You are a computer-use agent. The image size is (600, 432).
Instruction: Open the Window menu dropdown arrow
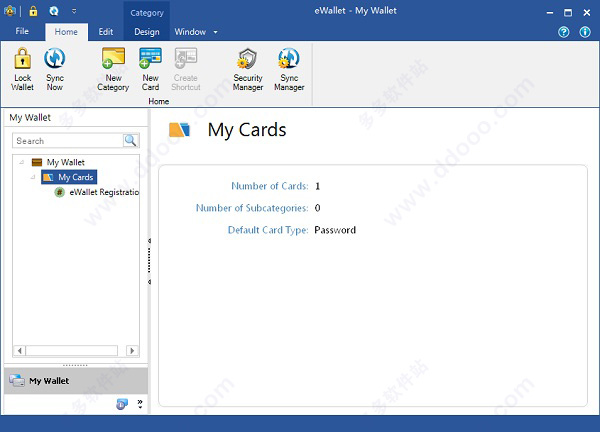215,32
